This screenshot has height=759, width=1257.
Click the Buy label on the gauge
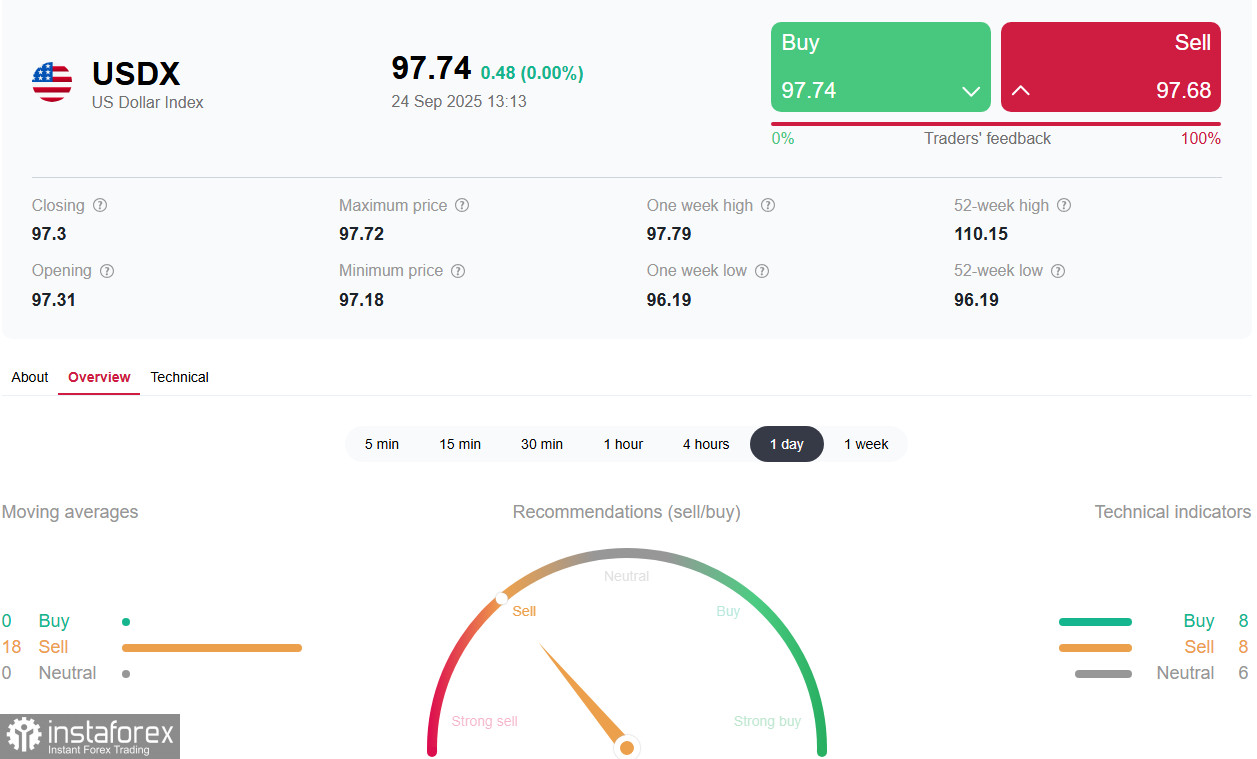728,611
